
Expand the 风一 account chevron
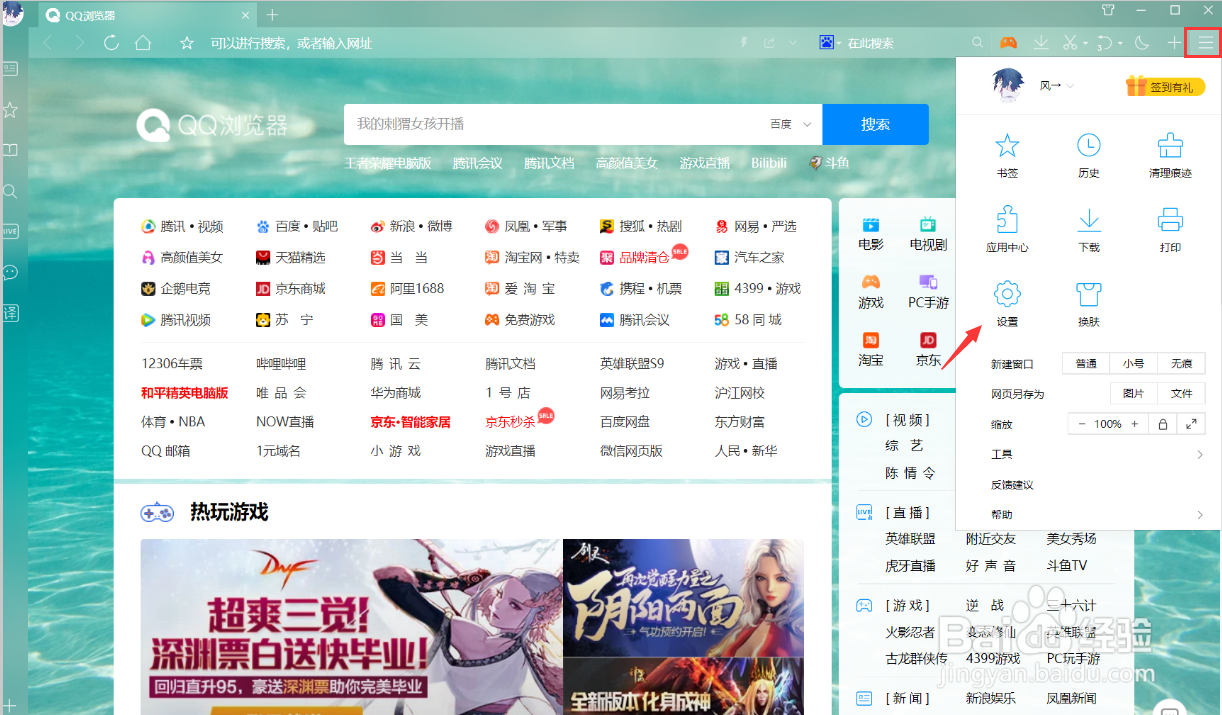pyautogui.click(x=1070, y=86)
